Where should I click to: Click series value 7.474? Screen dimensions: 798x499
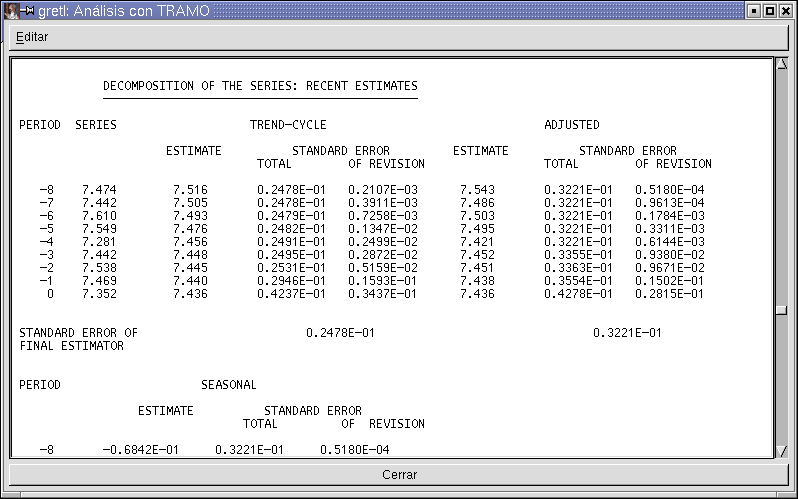[99, 190]
